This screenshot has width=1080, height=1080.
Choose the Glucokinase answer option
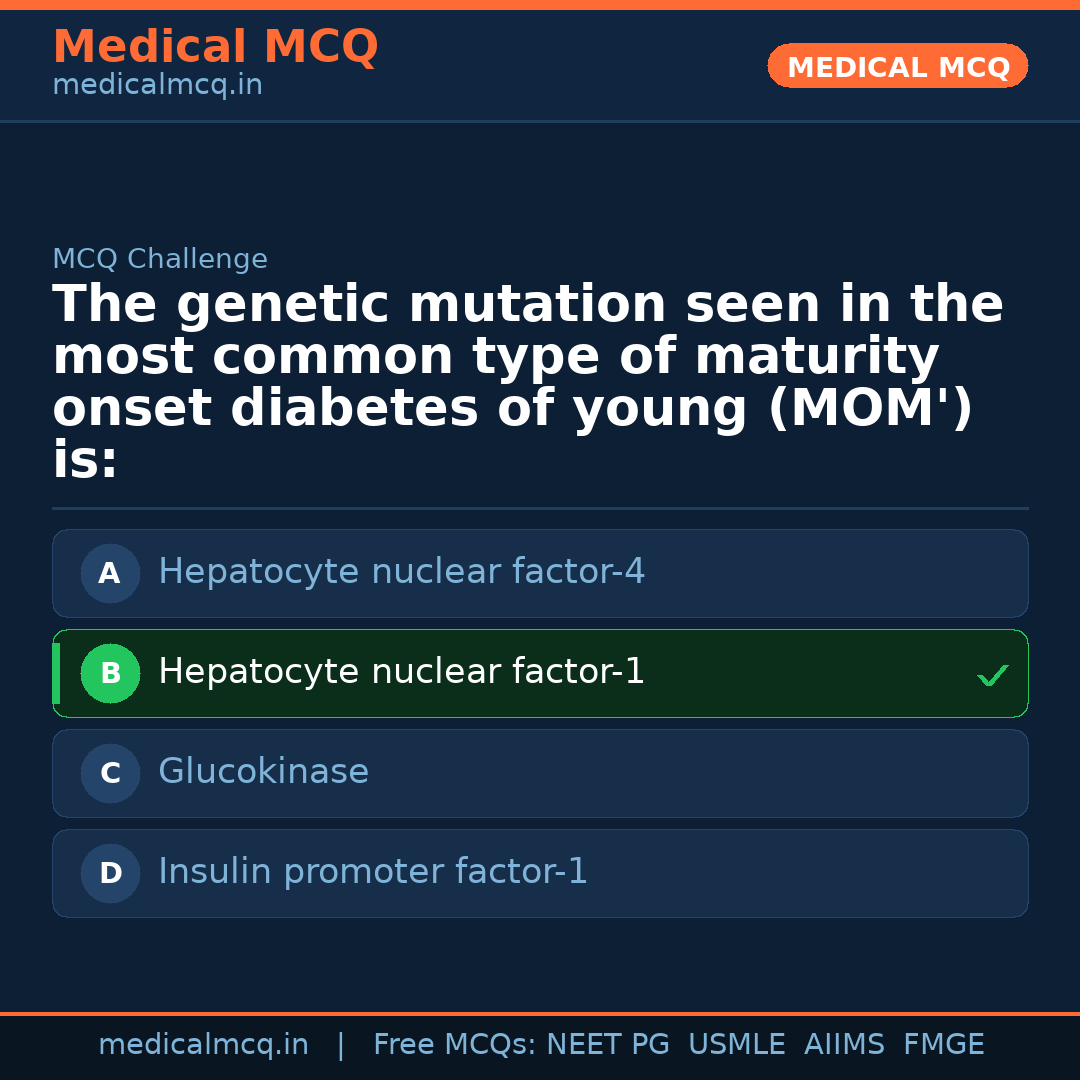click(263, 773)
